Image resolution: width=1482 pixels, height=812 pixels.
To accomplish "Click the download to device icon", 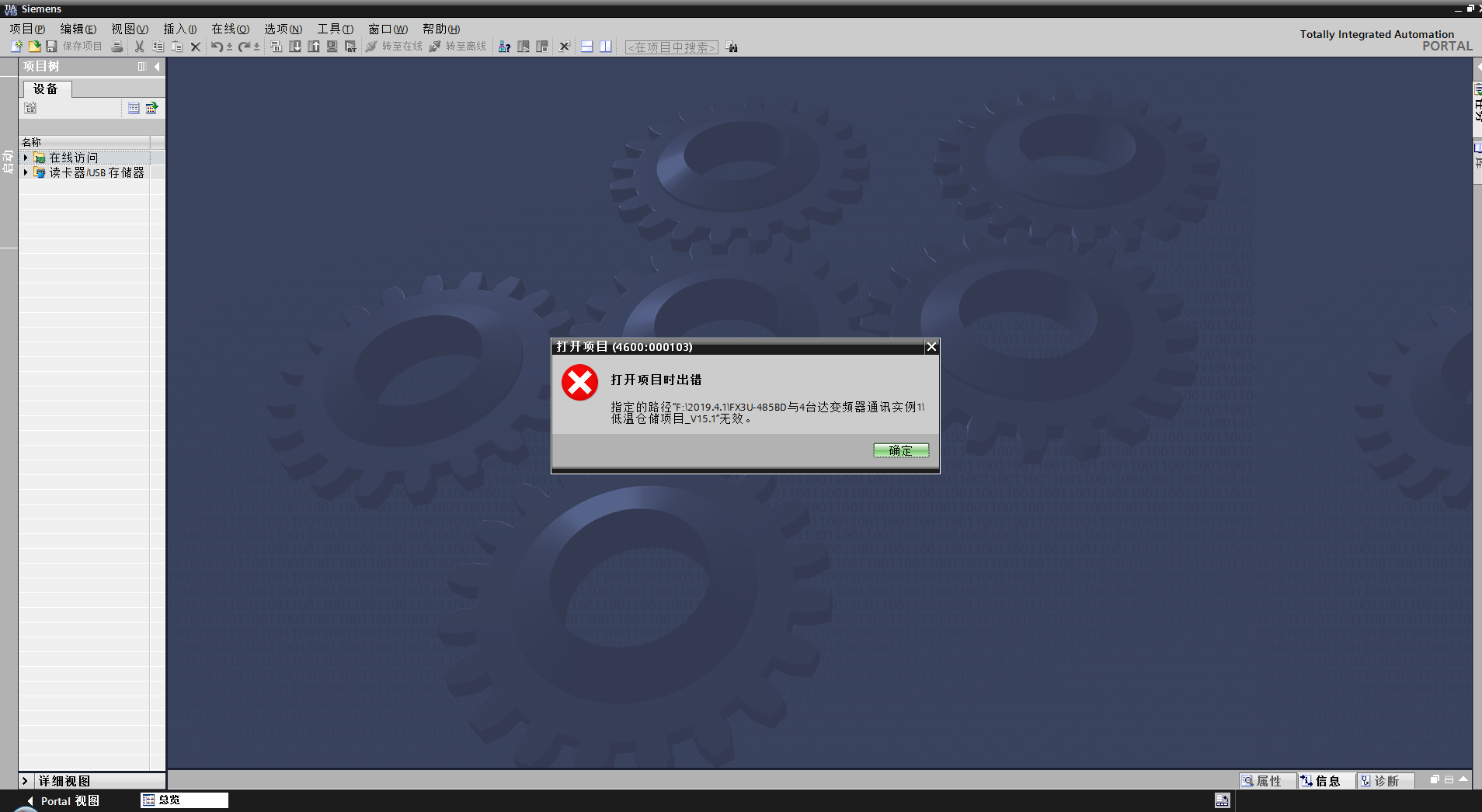I will click(295, 47).
